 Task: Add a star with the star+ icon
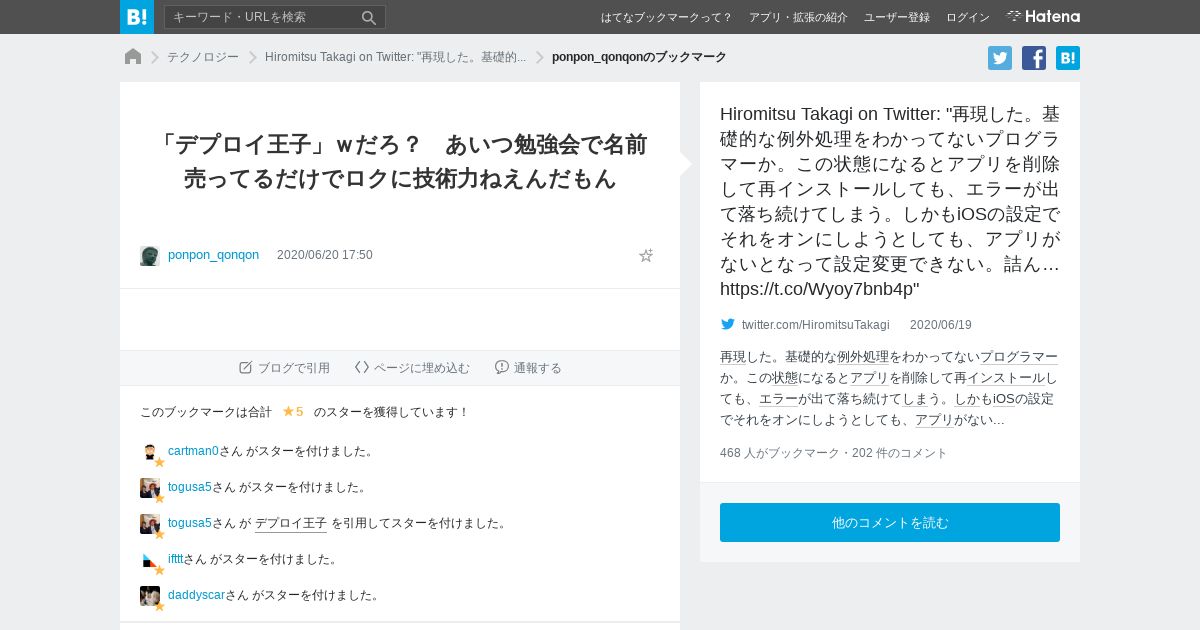click(646, 255)
